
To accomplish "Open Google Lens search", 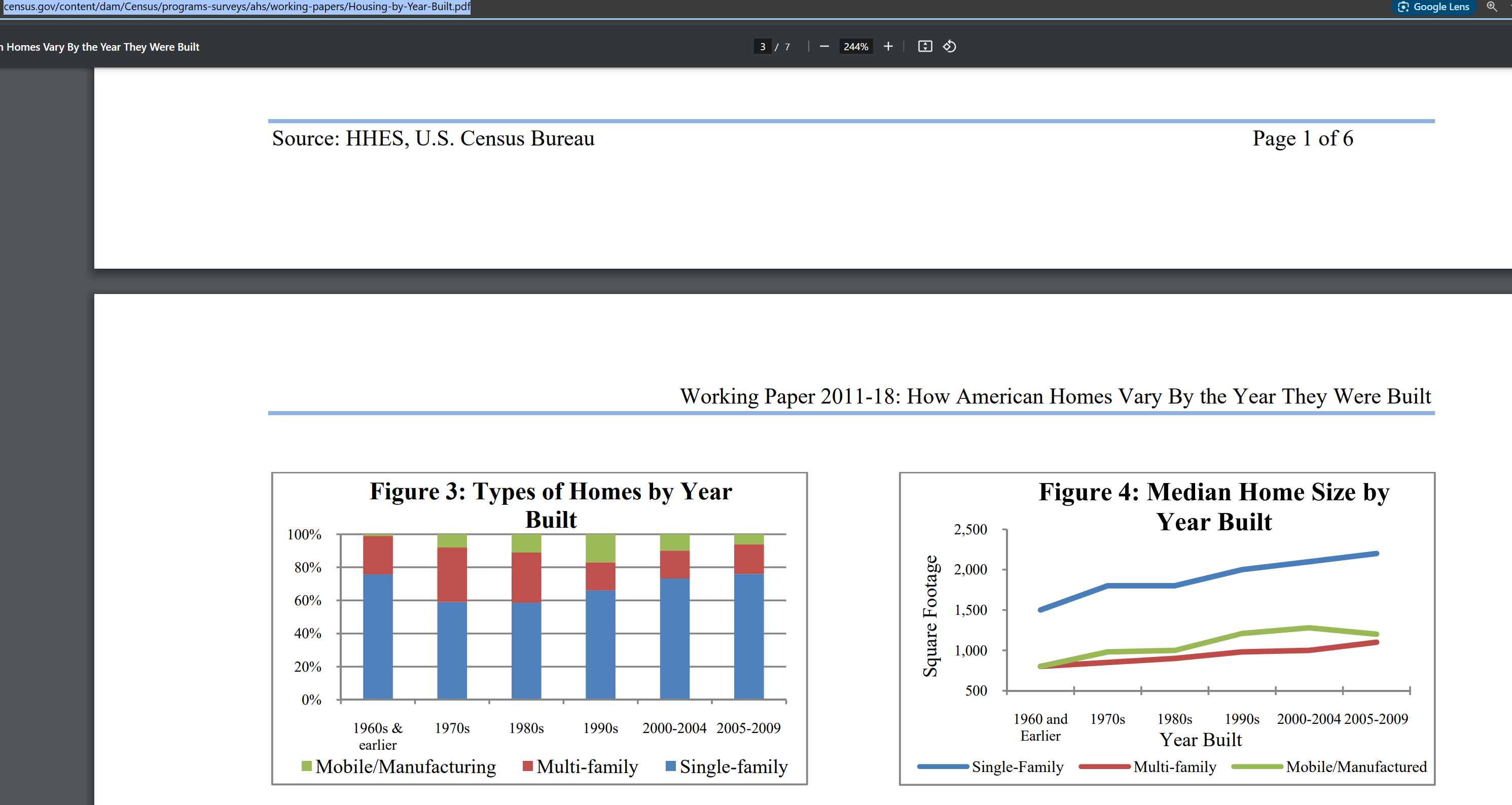I will click(x=1434, y=7).
